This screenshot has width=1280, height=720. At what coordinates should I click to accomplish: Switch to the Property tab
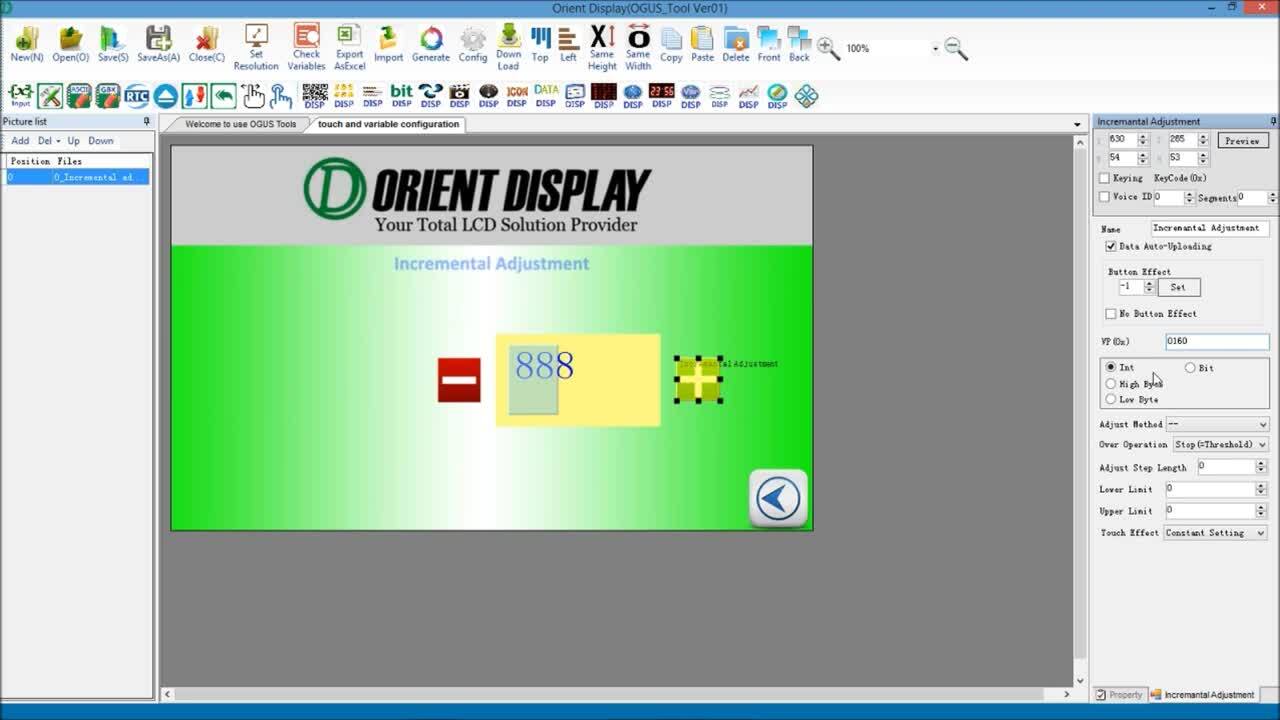coord(1118,695)
